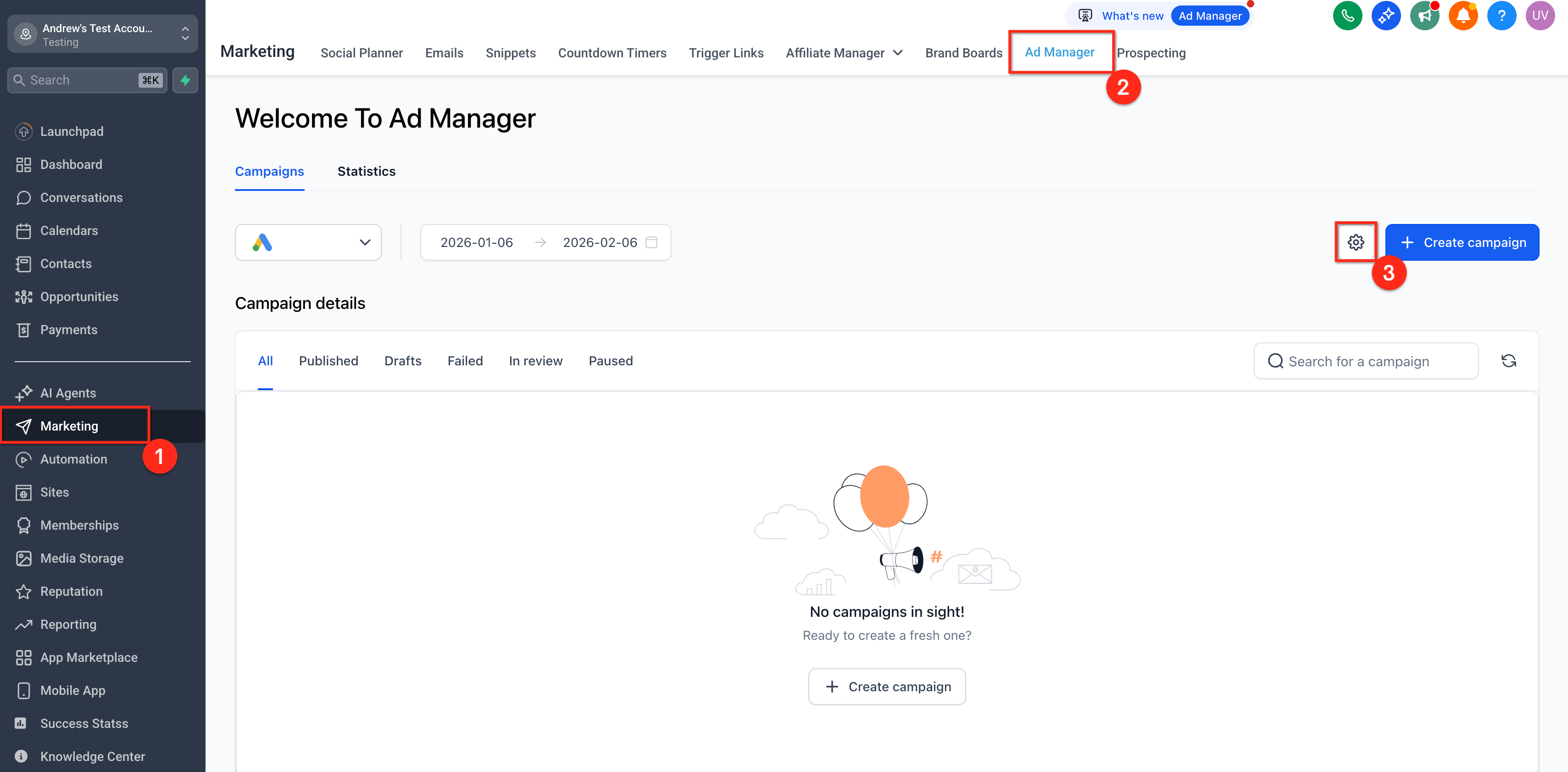Open the Andrew's Test Account switcher
Screen dimensions: 1568x772
tap(103, 35)
